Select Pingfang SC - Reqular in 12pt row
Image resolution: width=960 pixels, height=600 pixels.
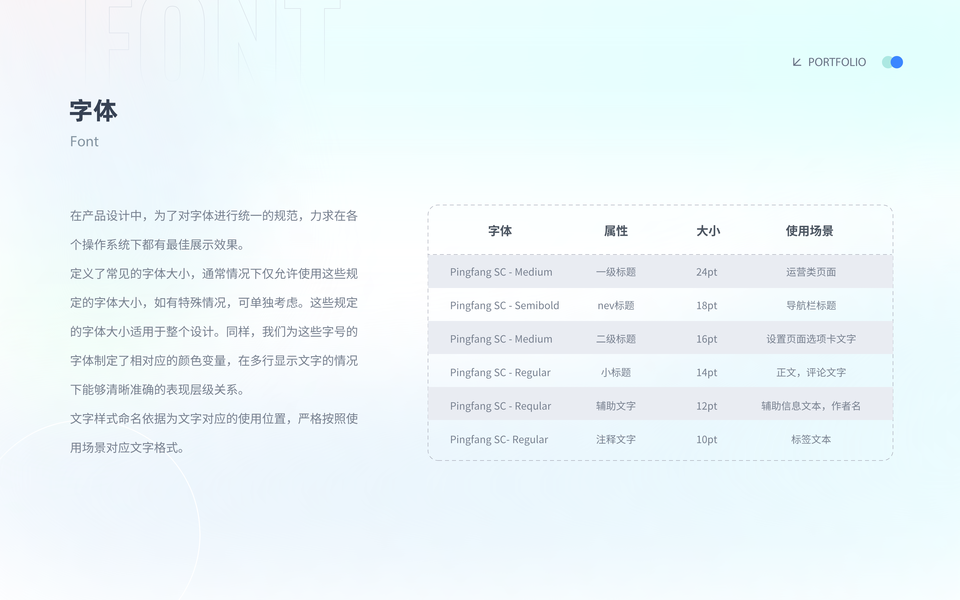tap(500, 406)
